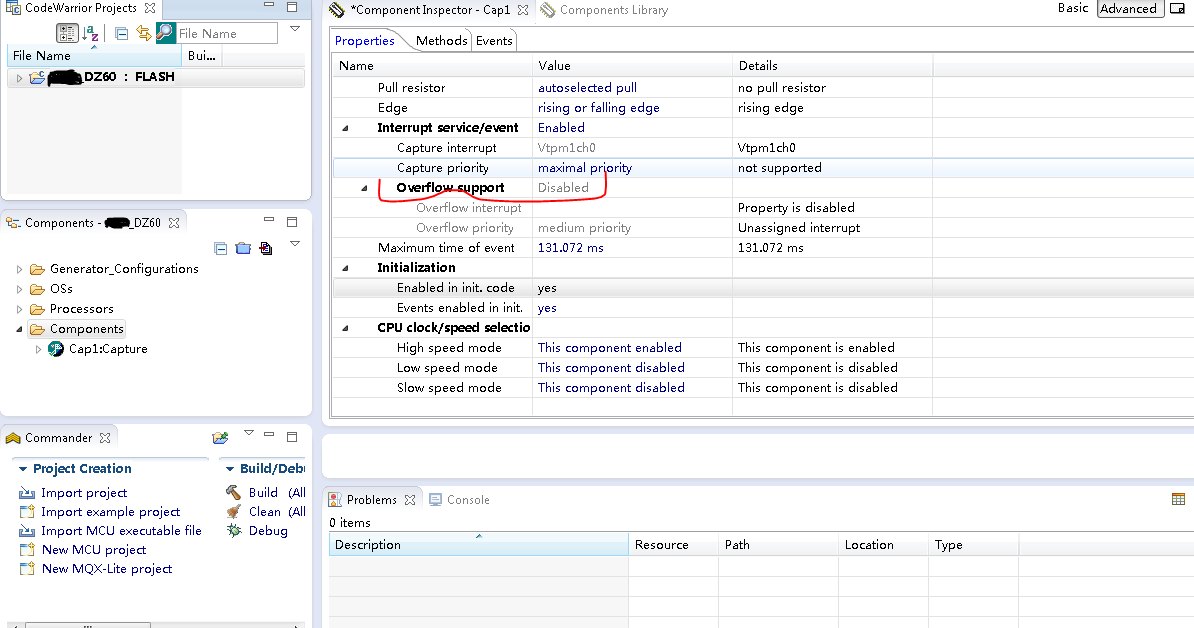Image resolution: width=1194 pixels, height=628 pixels.
Task: Switch to Component Inspector - Cap1 tab
Action: pos(429,10)
